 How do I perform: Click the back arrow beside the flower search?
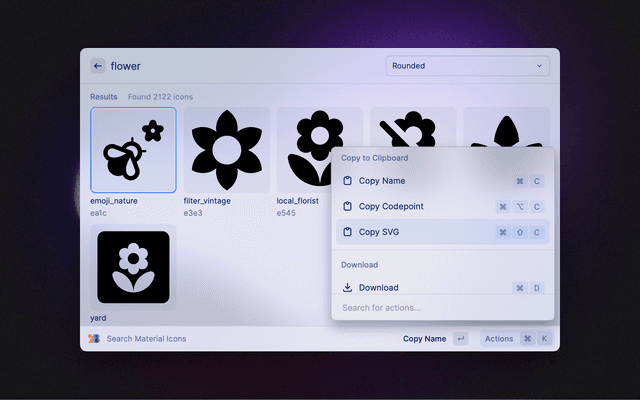[98, 66]
